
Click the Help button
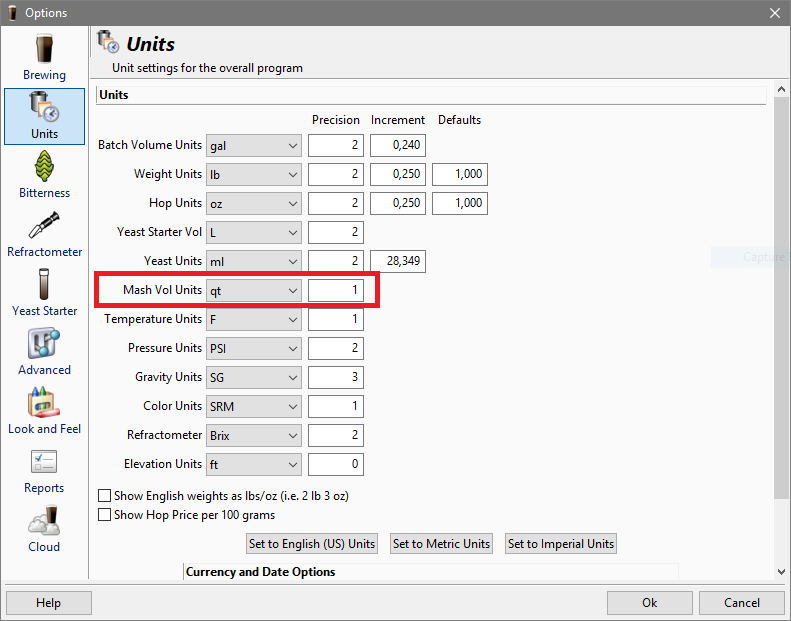(48, 603)
